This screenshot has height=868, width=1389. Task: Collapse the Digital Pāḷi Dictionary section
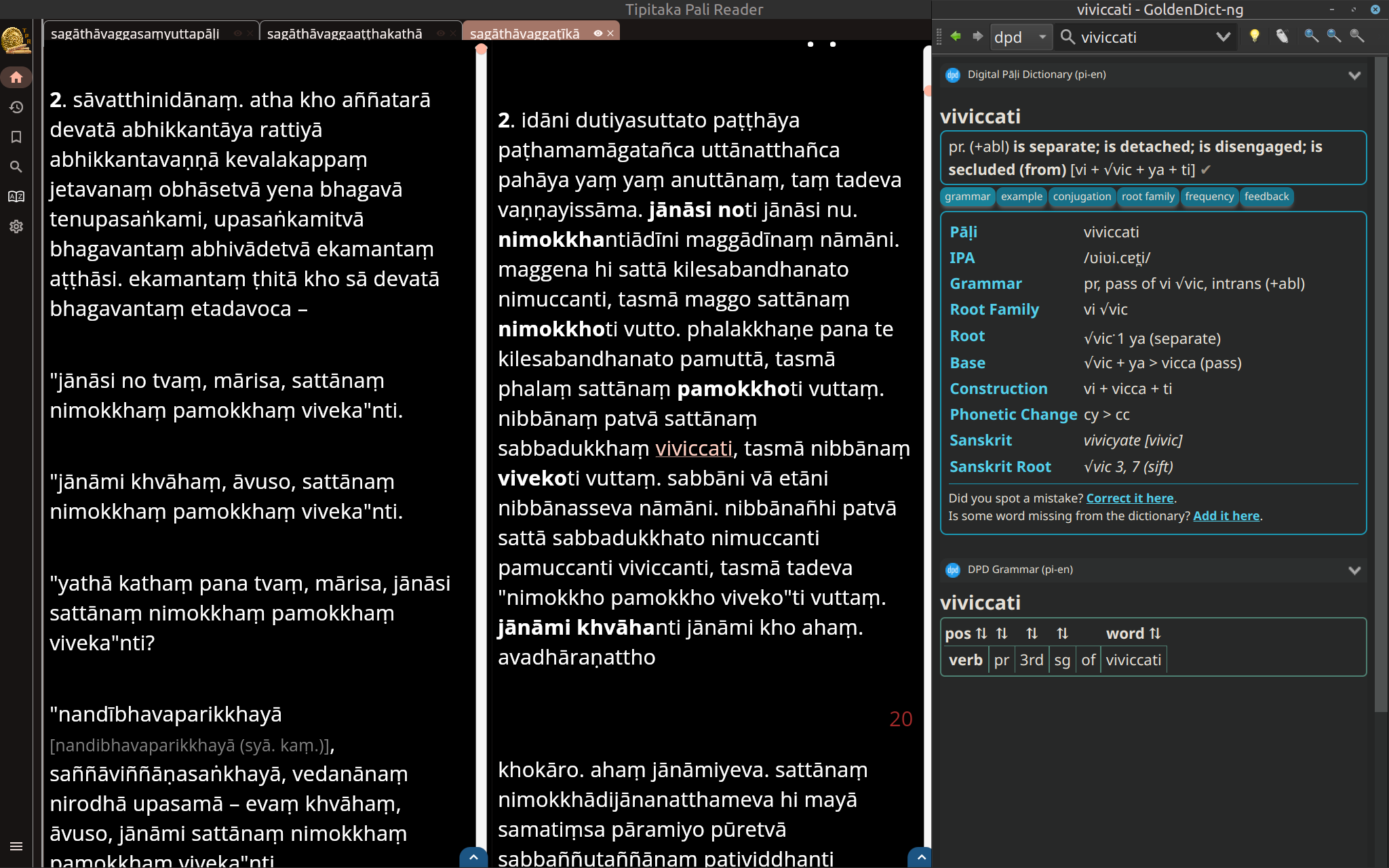coord(1356,75)
